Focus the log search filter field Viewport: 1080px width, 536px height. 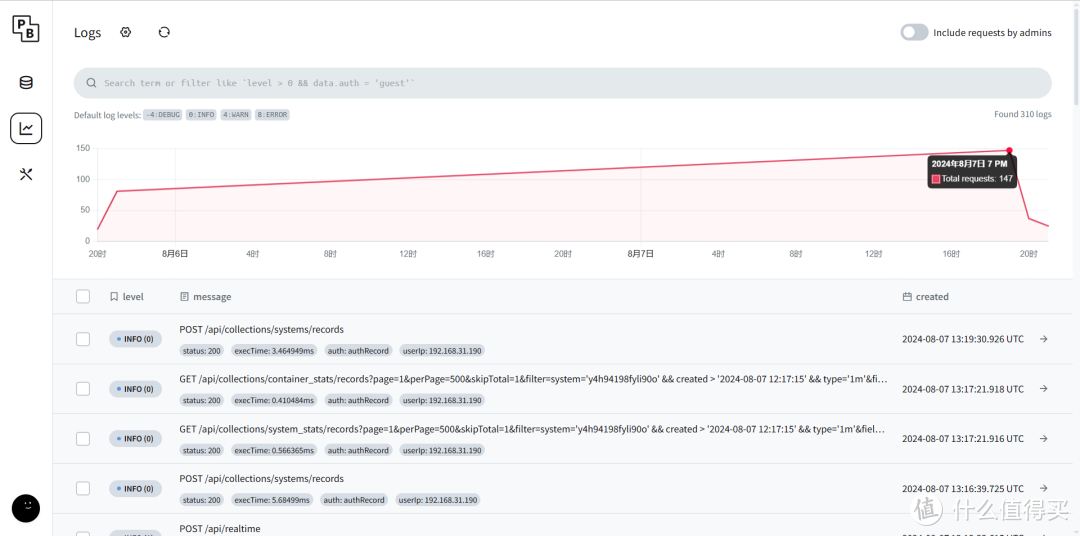pos(563,83)
